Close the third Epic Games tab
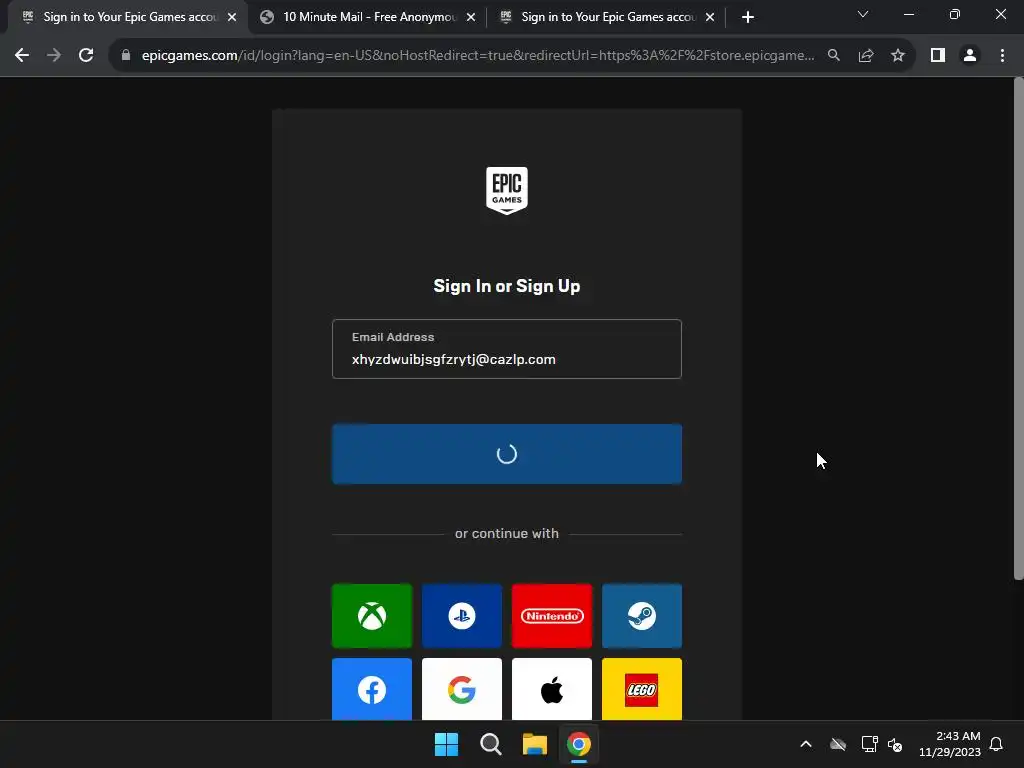Image resolution: width=1024 pixels, height=768 pixels. click(x=710, y=17)
